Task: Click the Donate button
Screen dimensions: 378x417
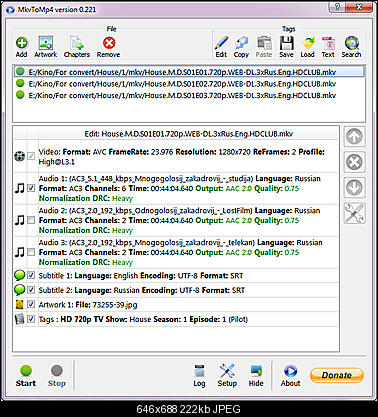Action: tap(336, 375)
